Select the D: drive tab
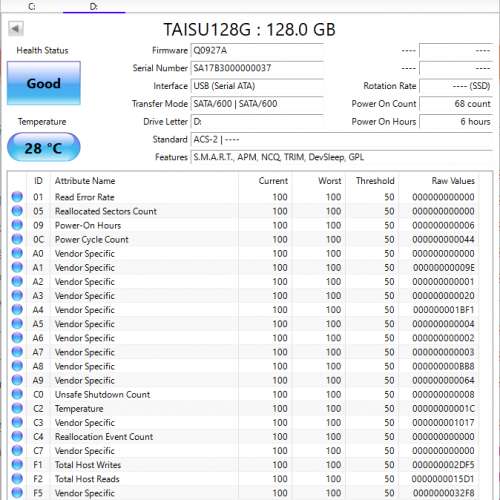The height and width of the screenshot is (500, 500). (x=94, y=6)
